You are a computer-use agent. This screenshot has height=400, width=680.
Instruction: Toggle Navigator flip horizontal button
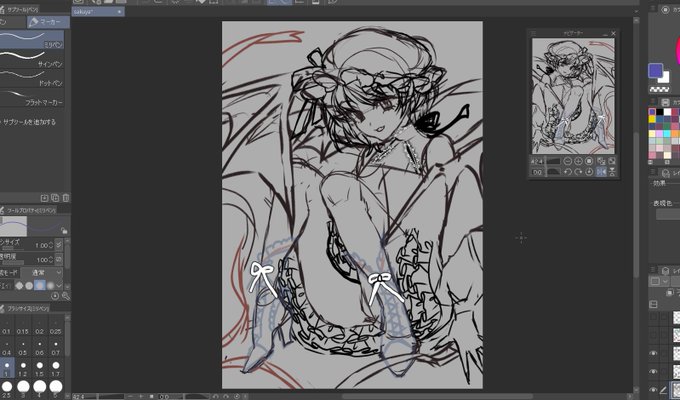(x=601, y=172)
